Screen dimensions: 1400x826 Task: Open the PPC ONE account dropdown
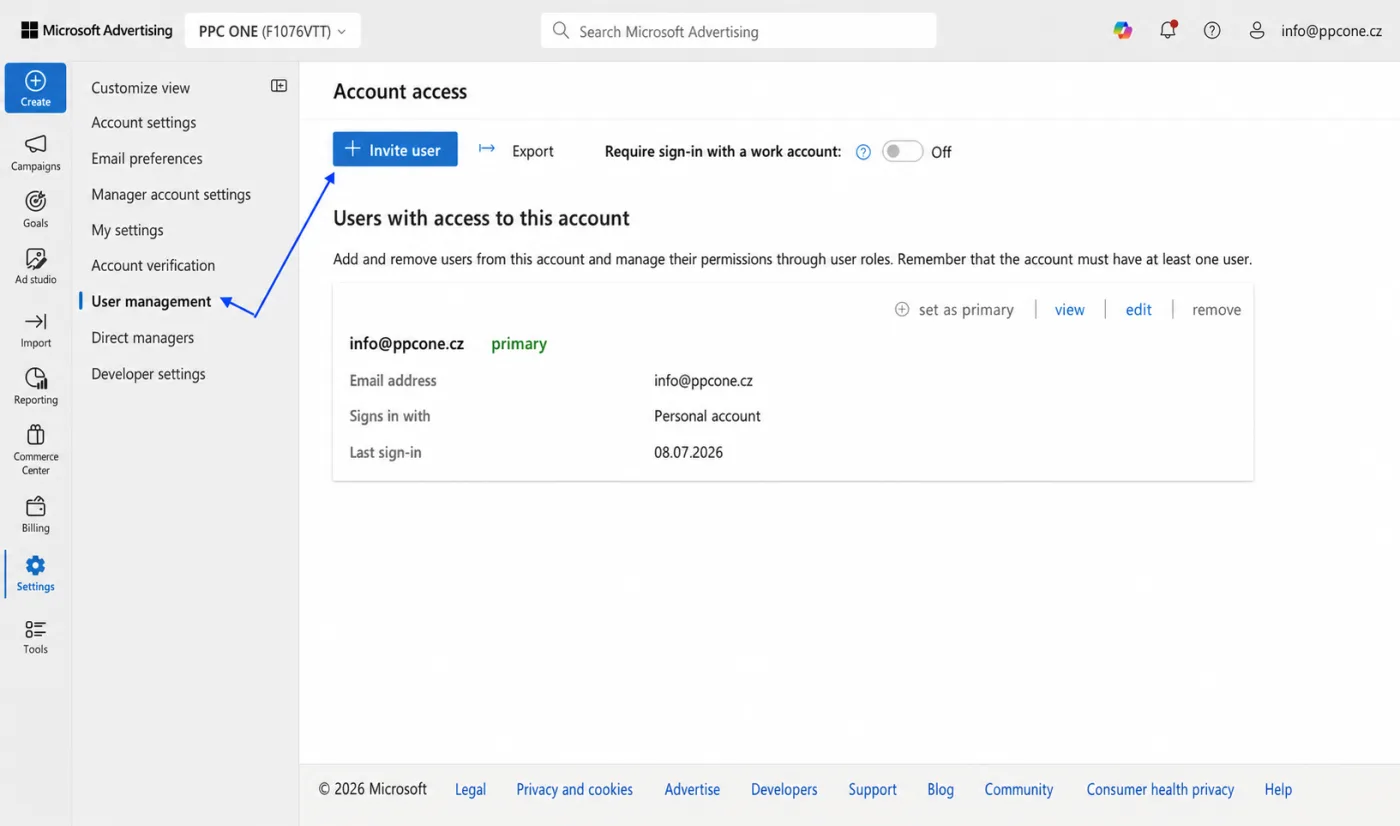coord(272,31)
